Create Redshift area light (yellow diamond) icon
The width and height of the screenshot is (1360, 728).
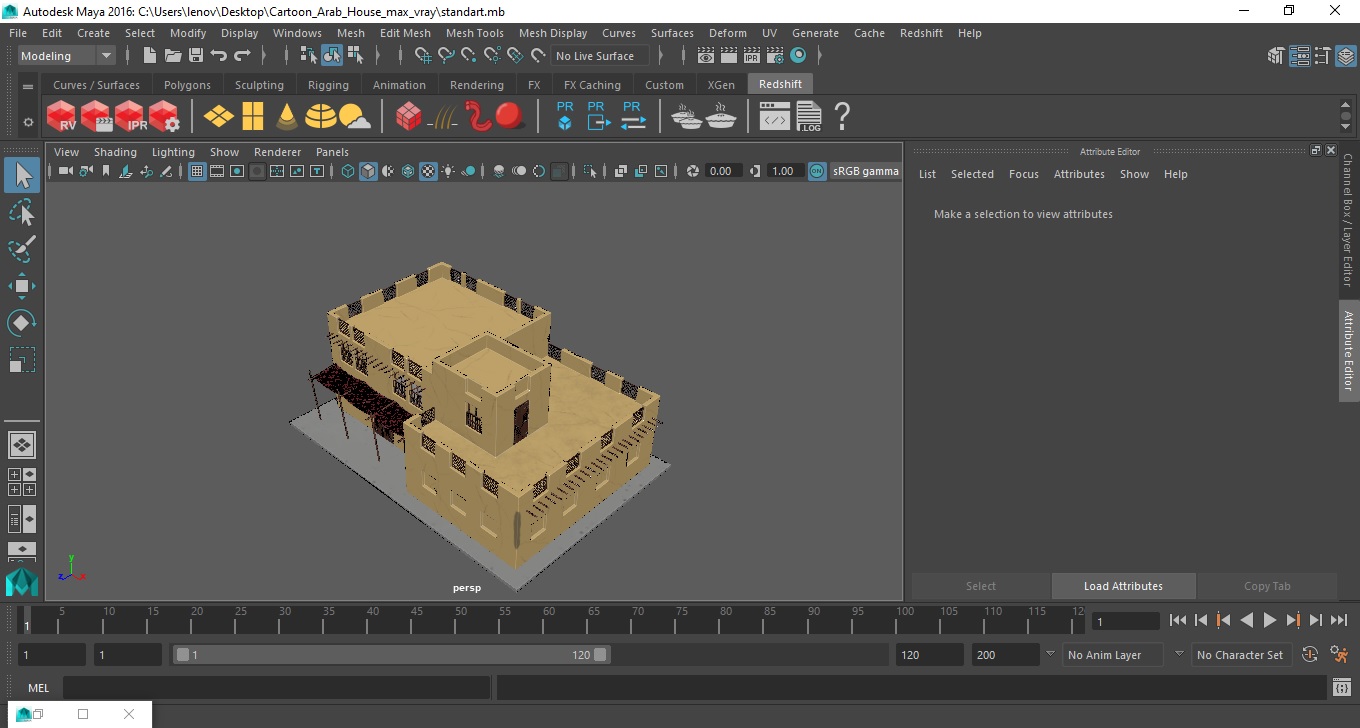[218, 116]
